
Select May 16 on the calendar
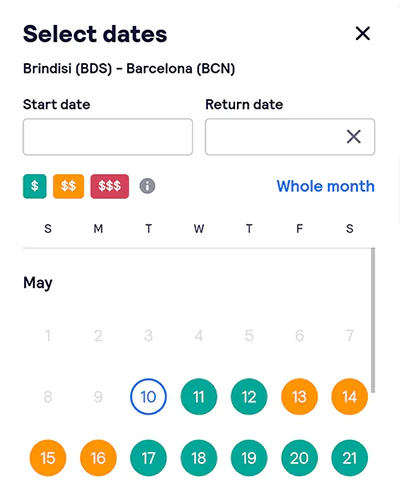pyautogui.click(x=98, y=458)
